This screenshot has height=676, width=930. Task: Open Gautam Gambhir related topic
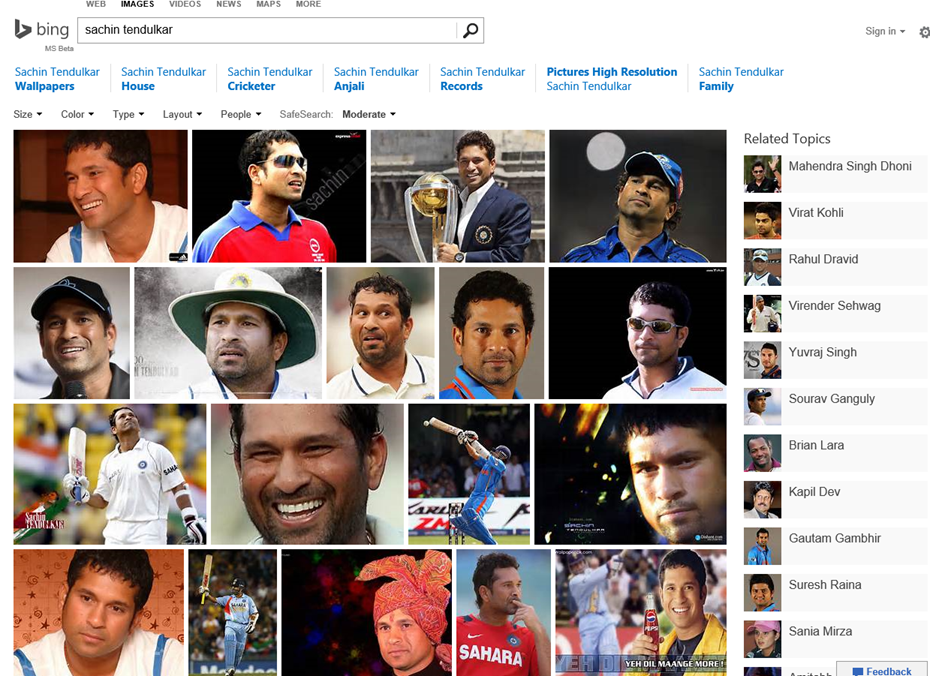pyautogui.click(x=835, y=546)
